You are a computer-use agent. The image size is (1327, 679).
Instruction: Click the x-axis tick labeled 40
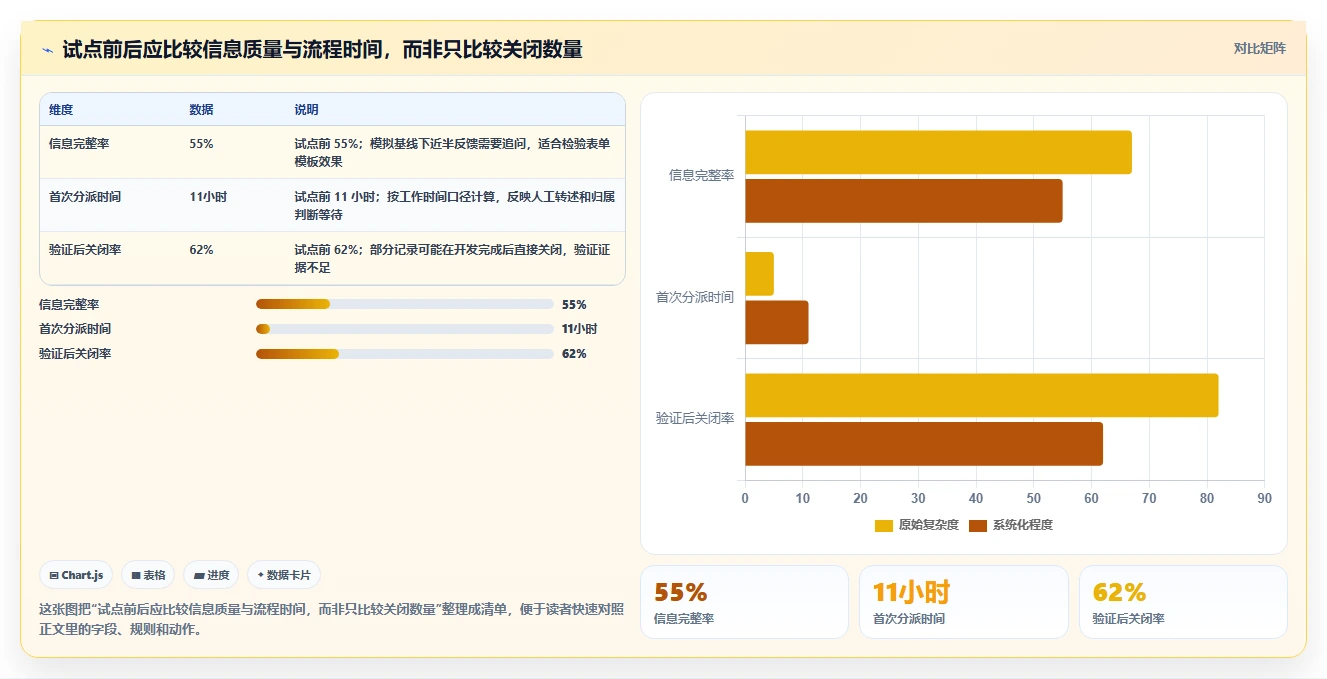coord(976,497)
